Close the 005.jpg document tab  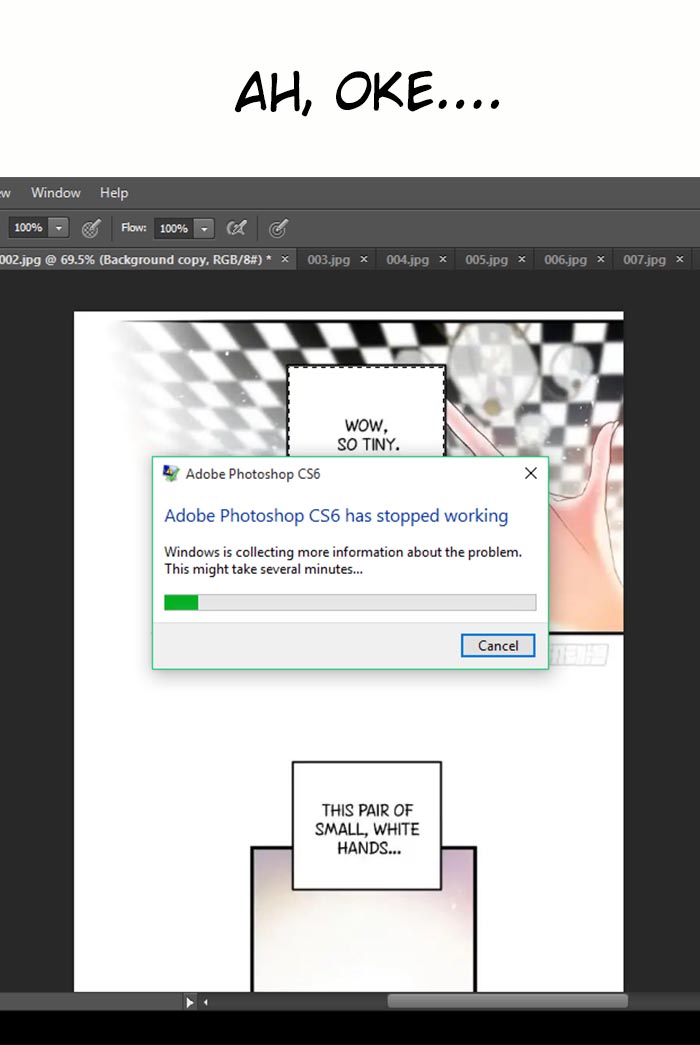(x=521, y=259)
